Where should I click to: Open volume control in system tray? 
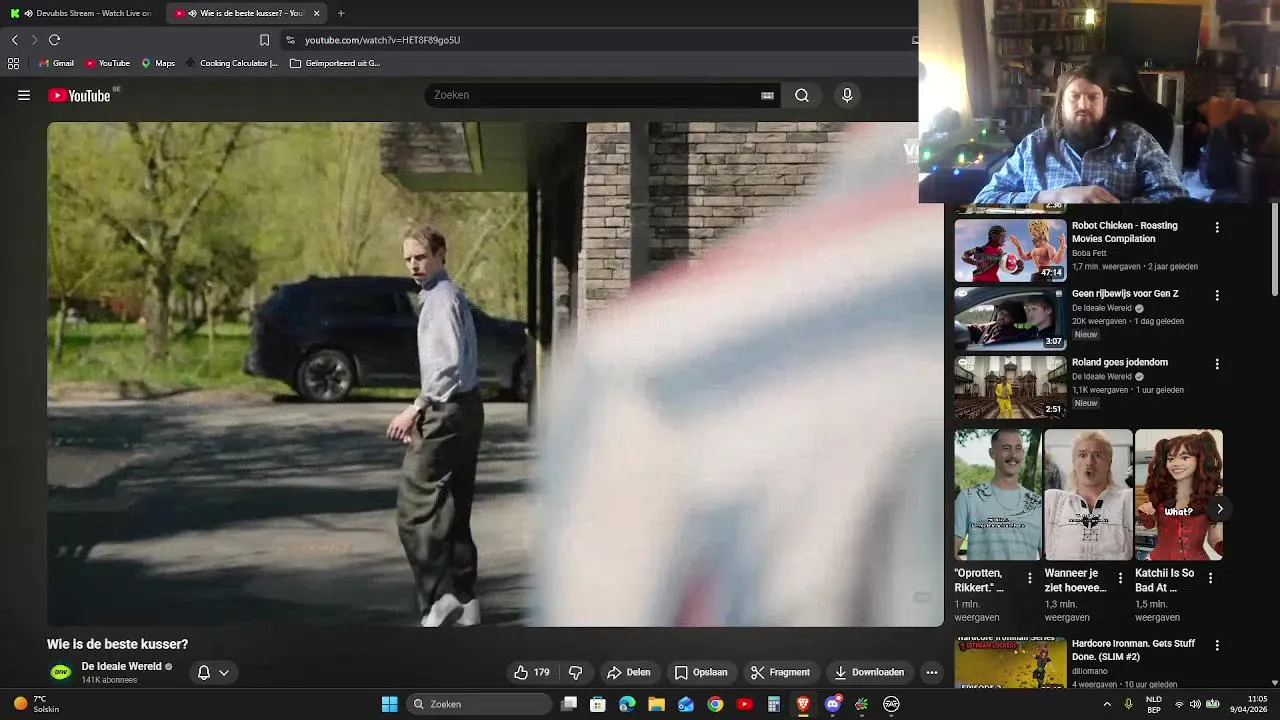[x=1196, y=704]
